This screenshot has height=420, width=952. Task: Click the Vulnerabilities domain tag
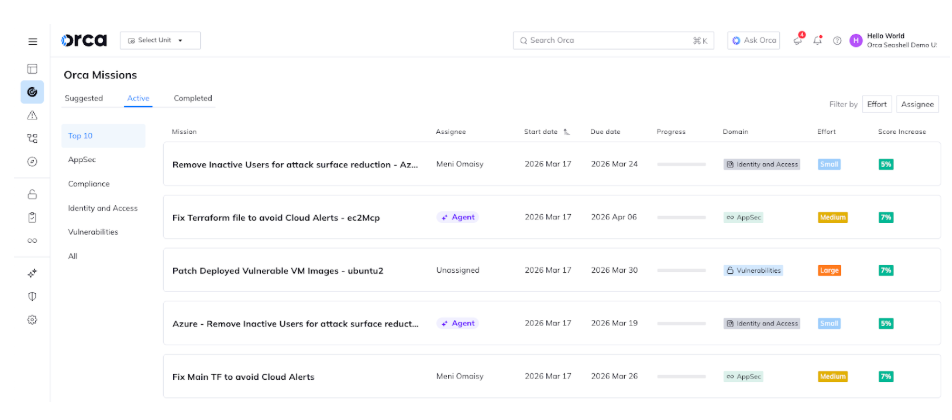(x=753, y=270)
